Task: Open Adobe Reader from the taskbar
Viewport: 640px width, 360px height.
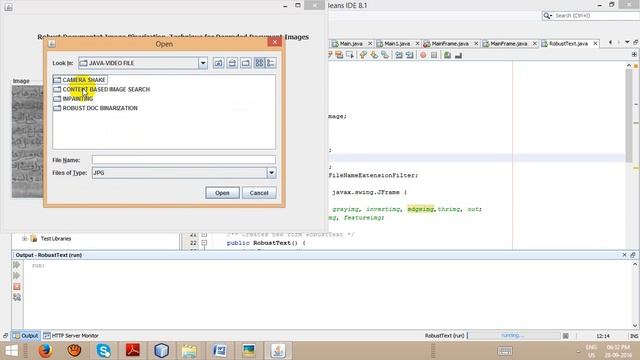Action: click(133, 351)
